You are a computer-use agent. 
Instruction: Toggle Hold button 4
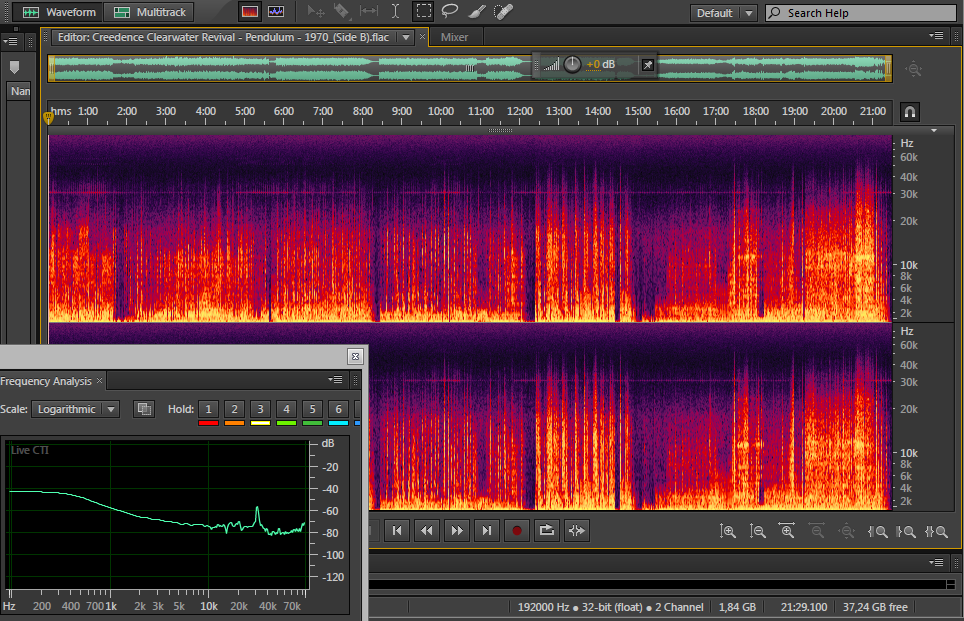pyautogui.click(x=286, y=409)
